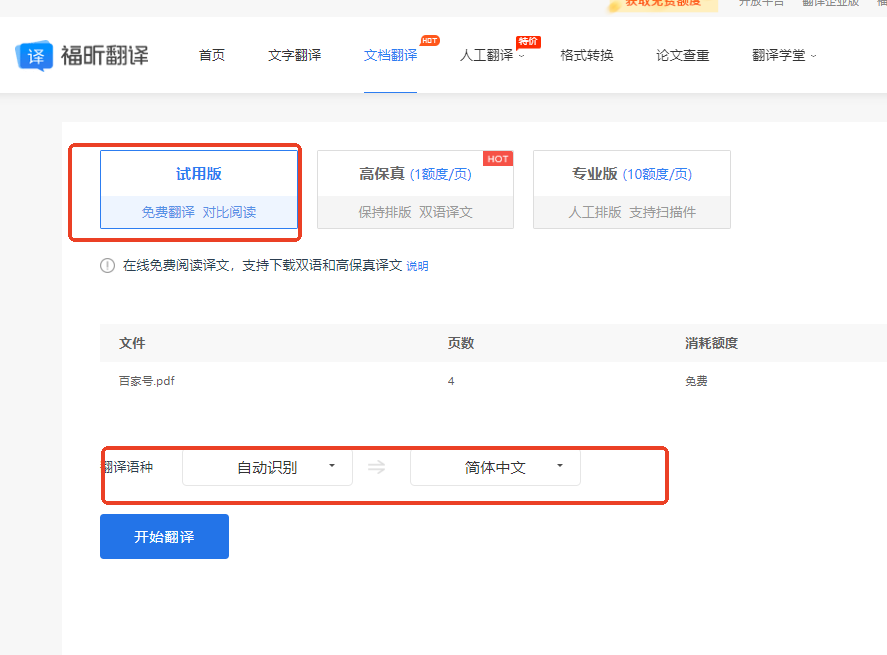This screenshot has width=887, height=655.
Task: Open the 简体中文 target language dropdown
Action: 495,467
